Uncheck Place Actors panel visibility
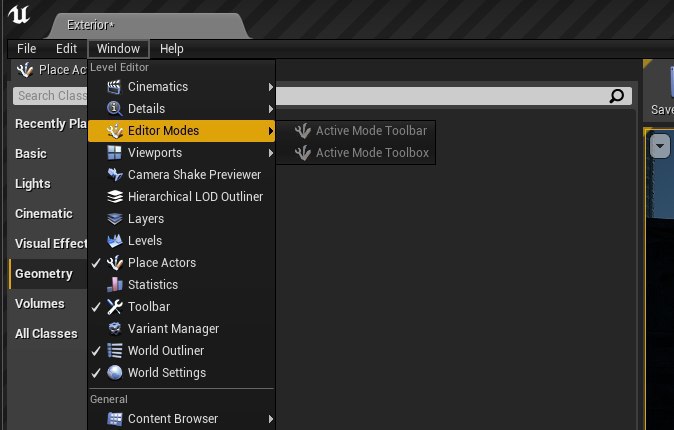The width and height of the screenshot is (674, 430). 96,263
